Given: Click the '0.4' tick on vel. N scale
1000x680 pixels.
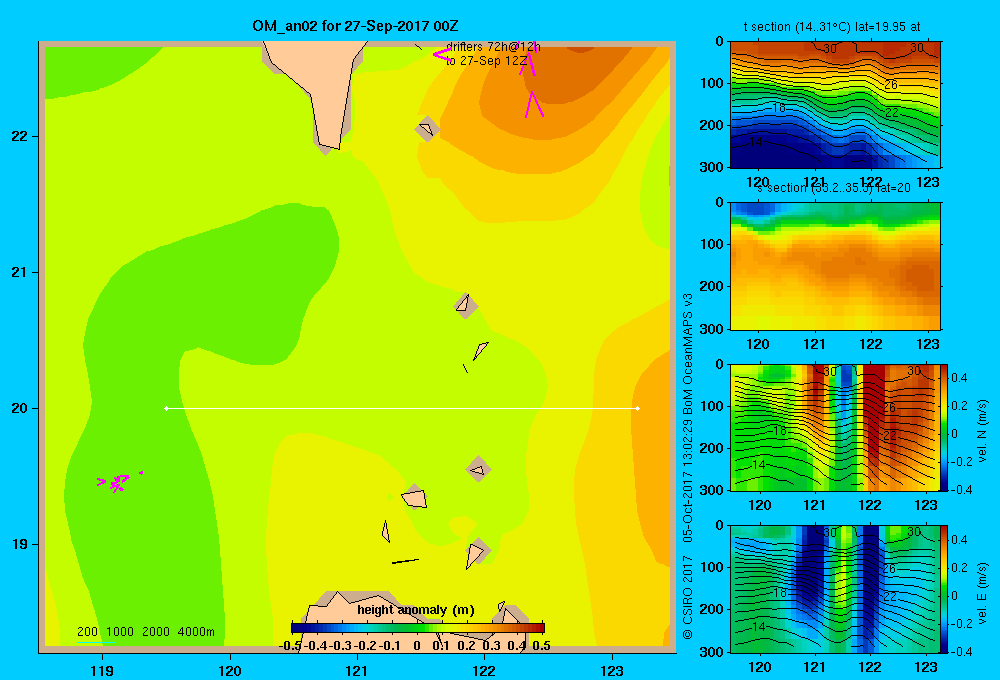Looking at the screenshot, I should pyautogui.click(x=959, y=378).
